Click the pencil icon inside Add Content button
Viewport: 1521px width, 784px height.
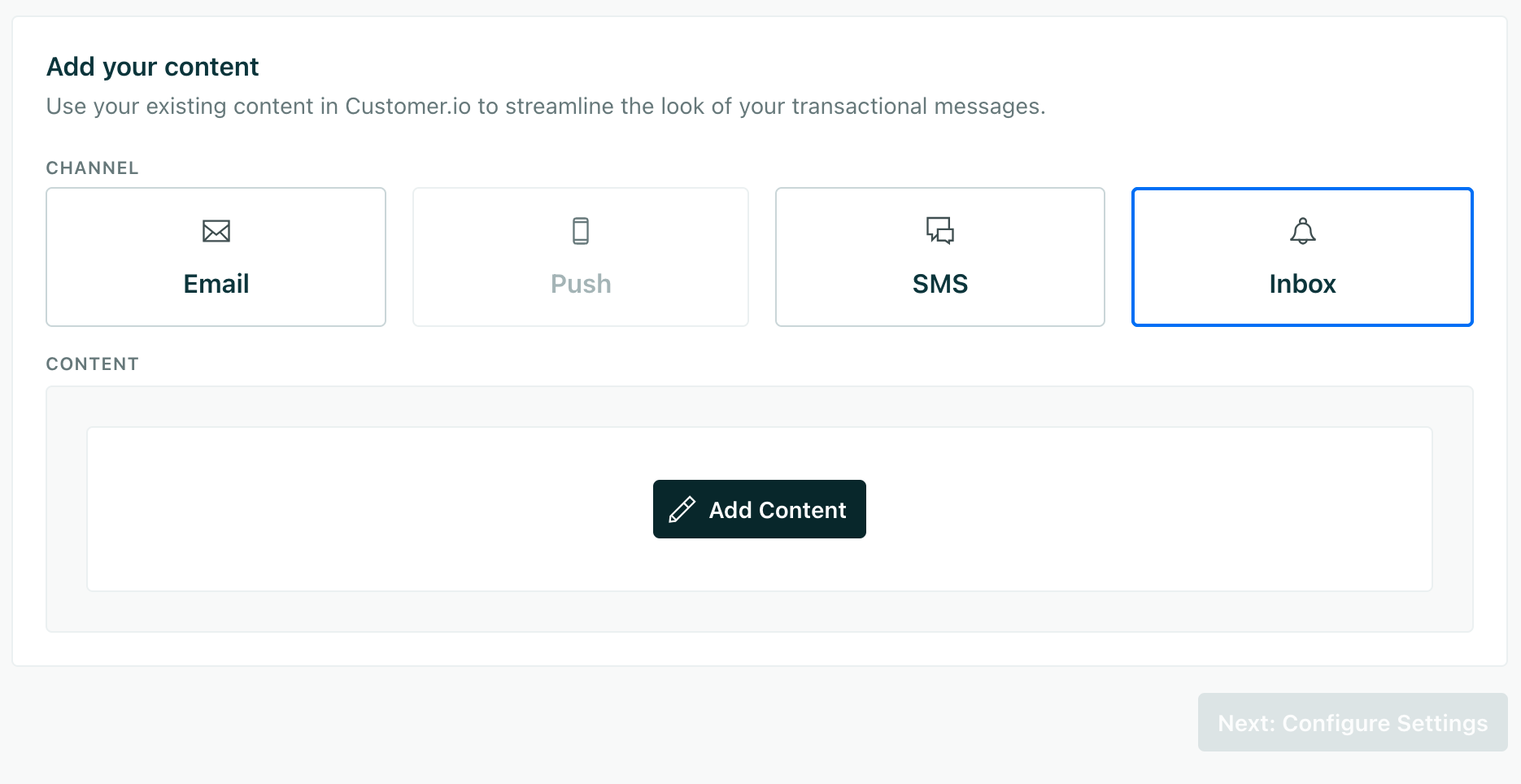click(x=683, y=509)
